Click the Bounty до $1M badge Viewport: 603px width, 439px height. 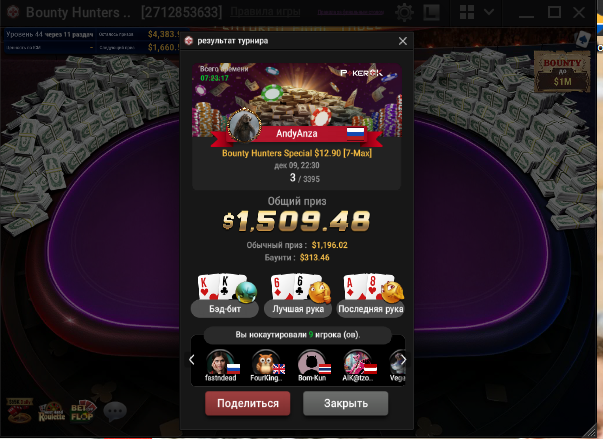coord(562,72)
